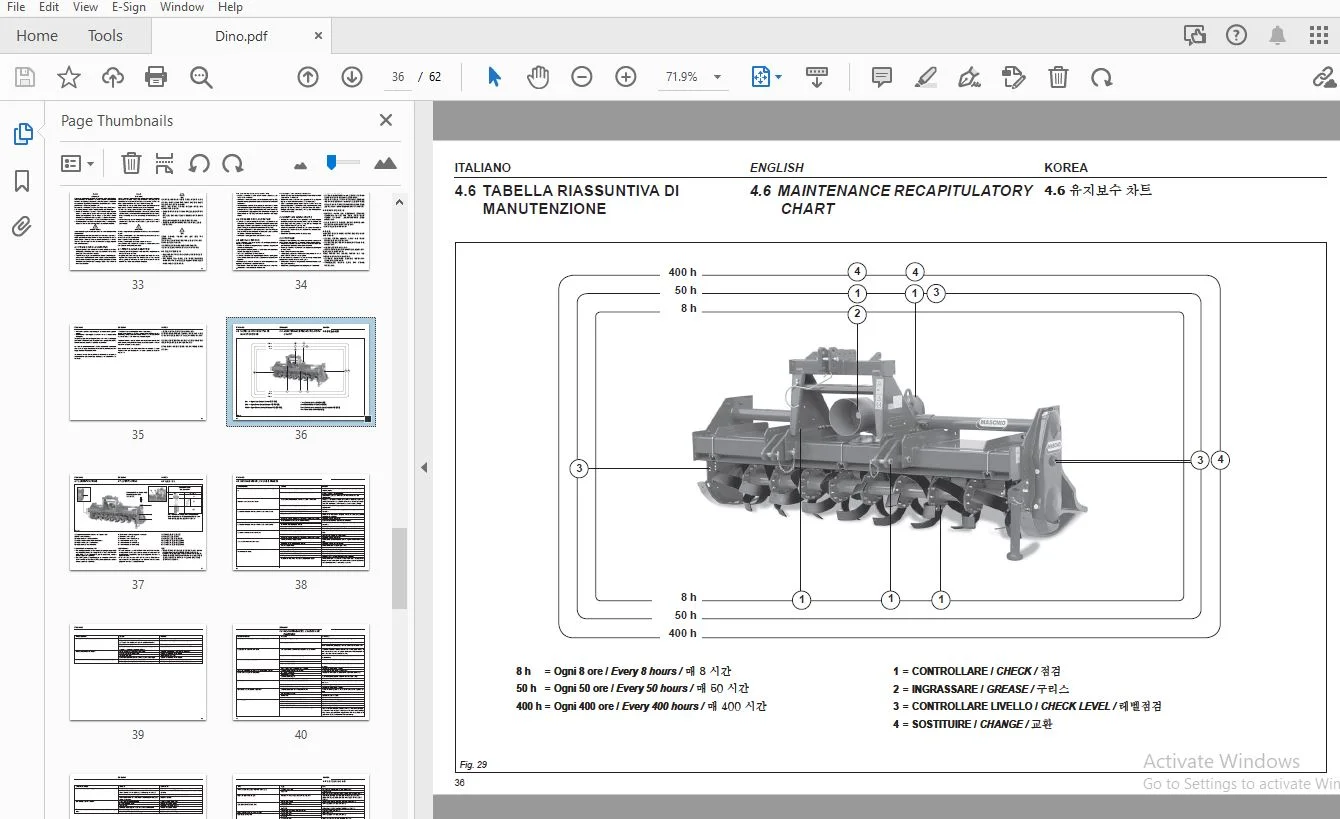Viewport: 1340px width, 819px height.
Task: Select the Dino.pdf document tab
Action: [239, 35]
